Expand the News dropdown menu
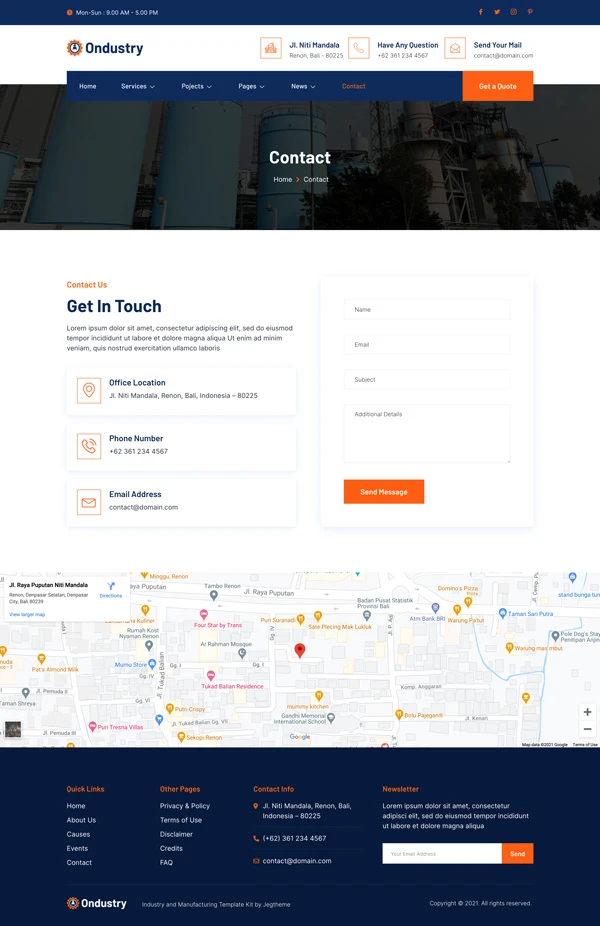This screenshot has width=600, height=926. [x=303, y=86]
